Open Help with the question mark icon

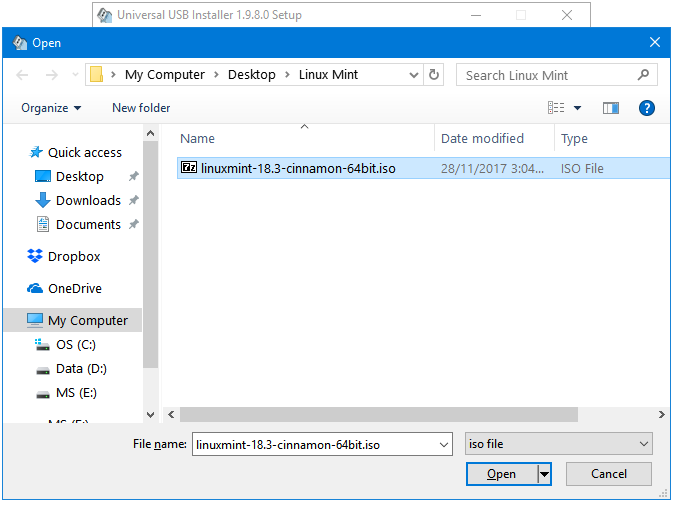pyautogui.click(x=646, y=108)
